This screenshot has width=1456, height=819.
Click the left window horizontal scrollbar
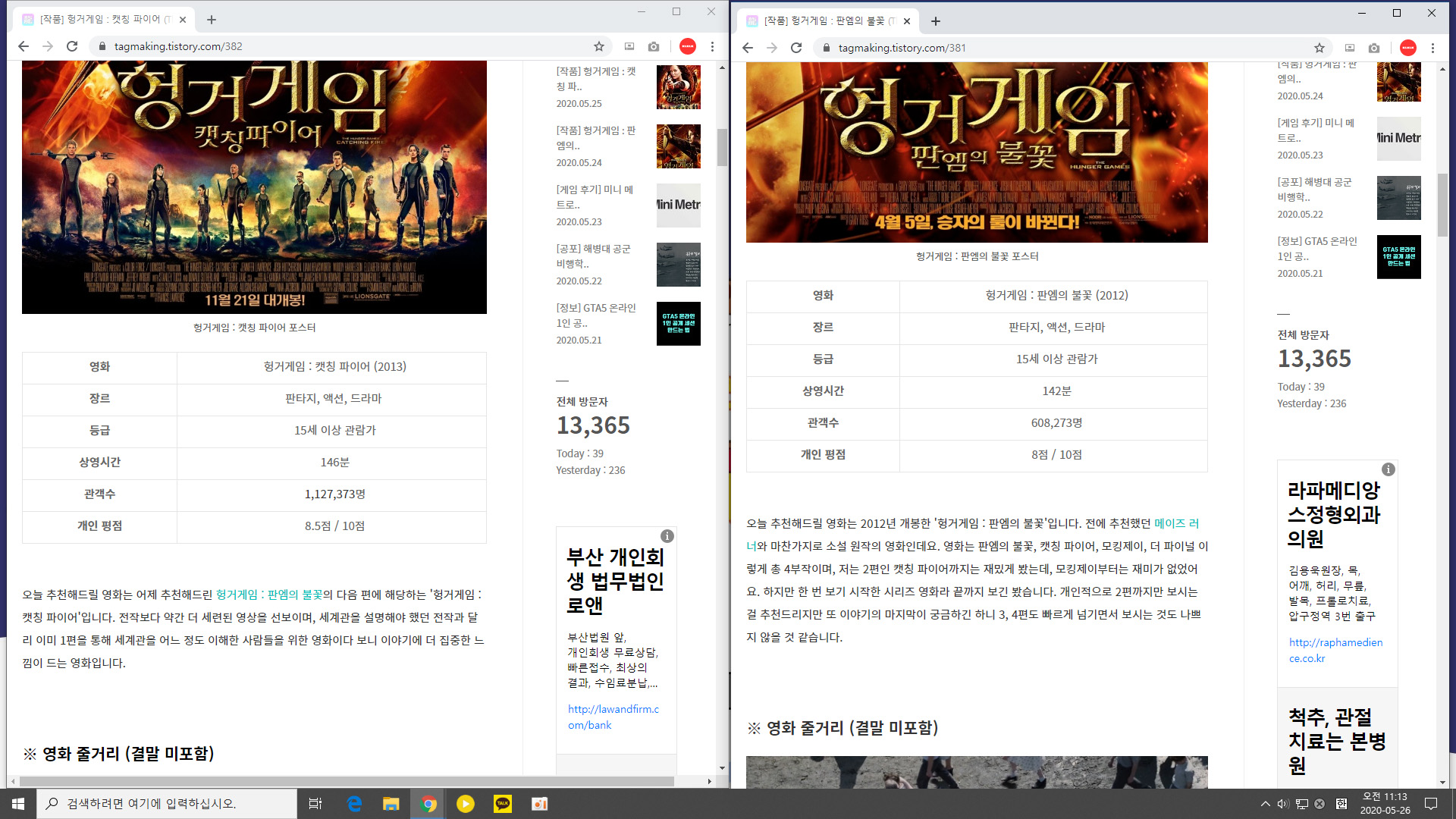point(347,781)
